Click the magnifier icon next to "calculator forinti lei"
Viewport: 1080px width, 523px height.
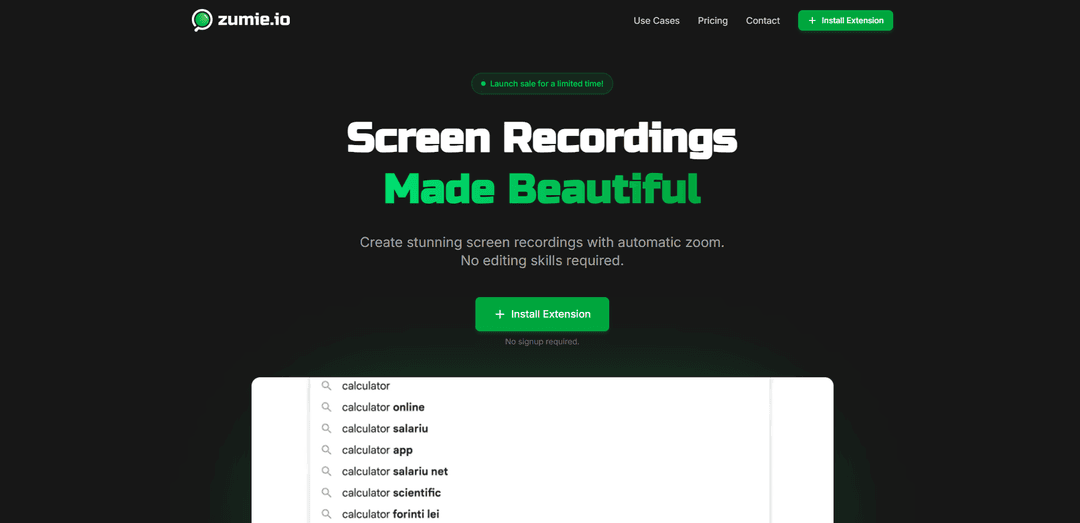pos(326,514)
